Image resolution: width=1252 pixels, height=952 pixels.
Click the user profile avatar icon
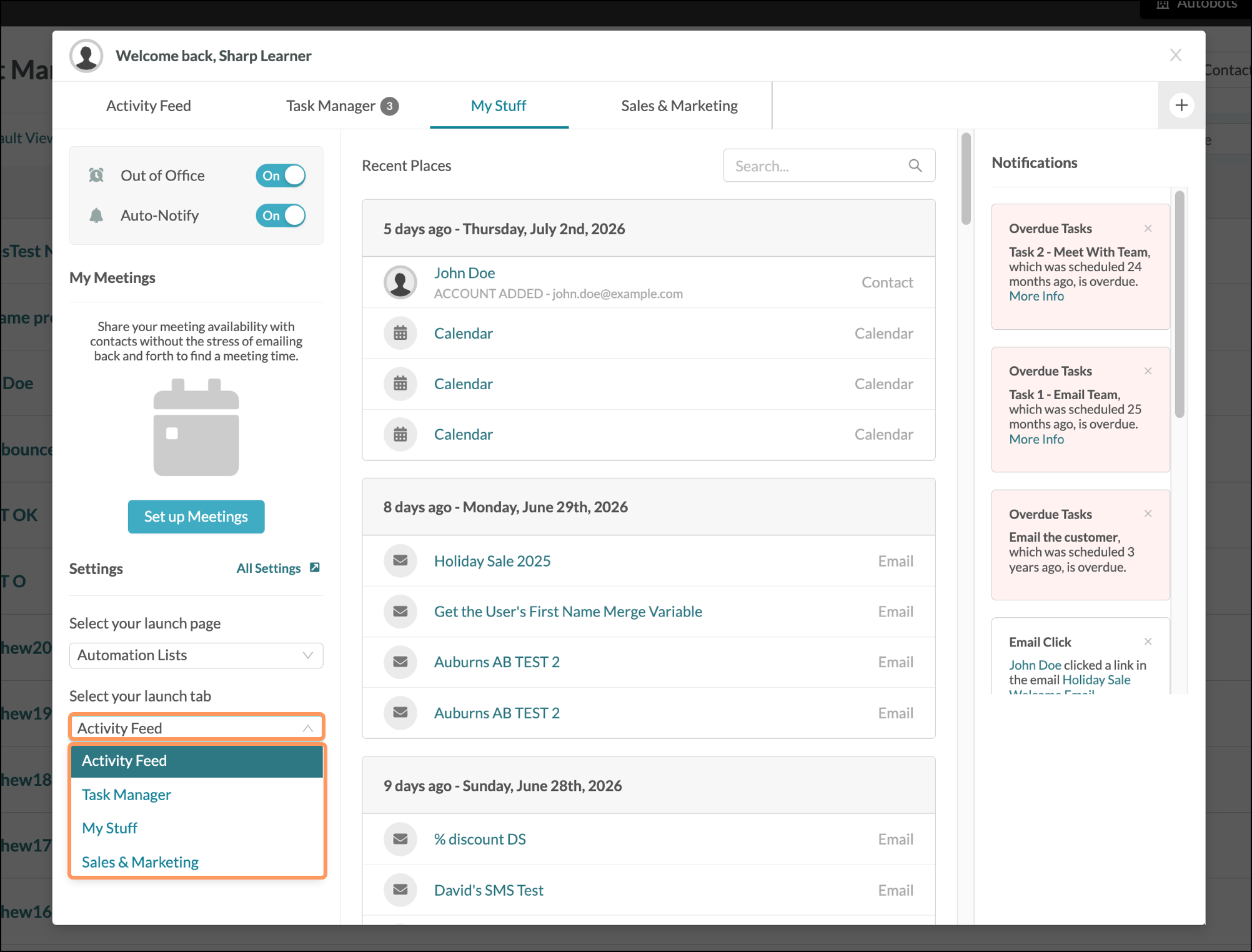(x=86, y=56)
